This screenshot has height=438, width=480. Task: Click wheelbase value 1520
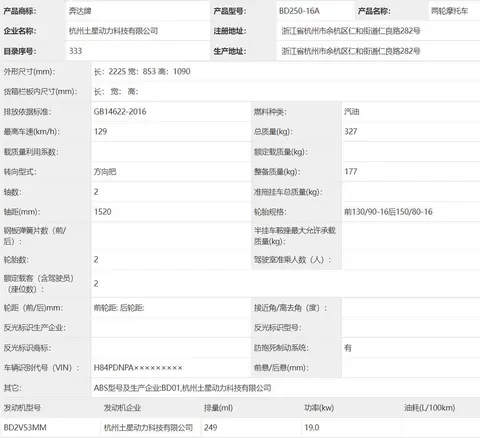[103, 212]
